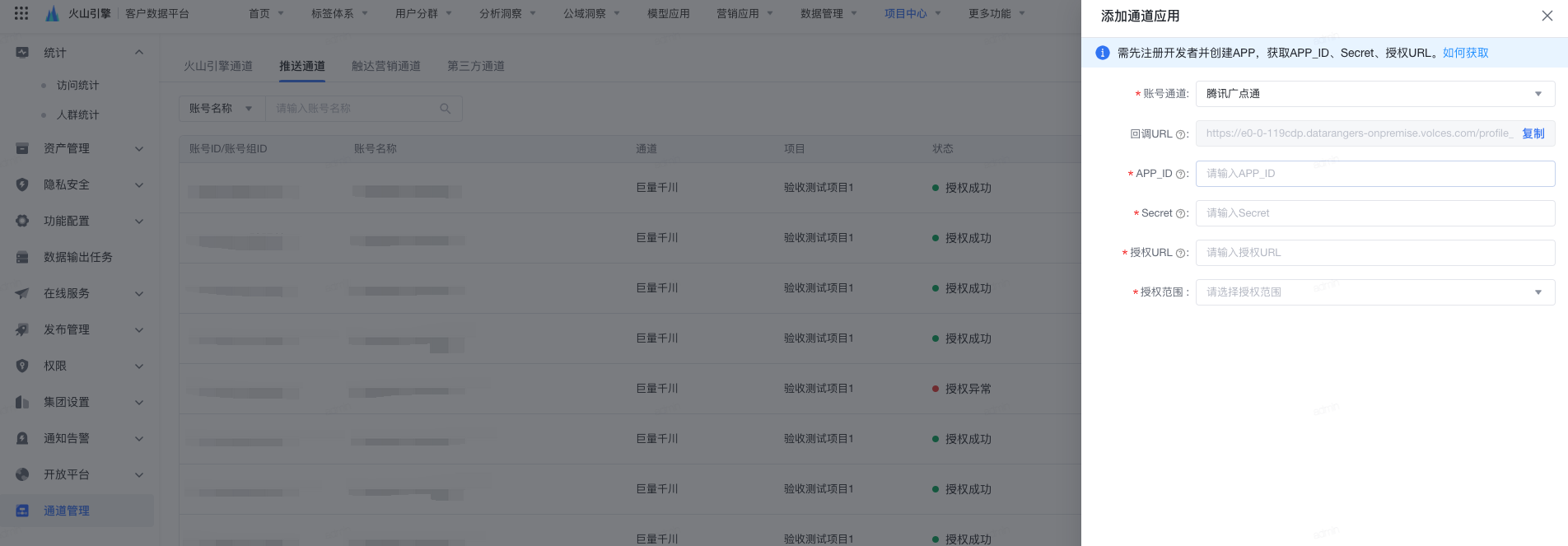
Task: Click the 隐私安全 shield icon
Action: [x=22, y=184]
